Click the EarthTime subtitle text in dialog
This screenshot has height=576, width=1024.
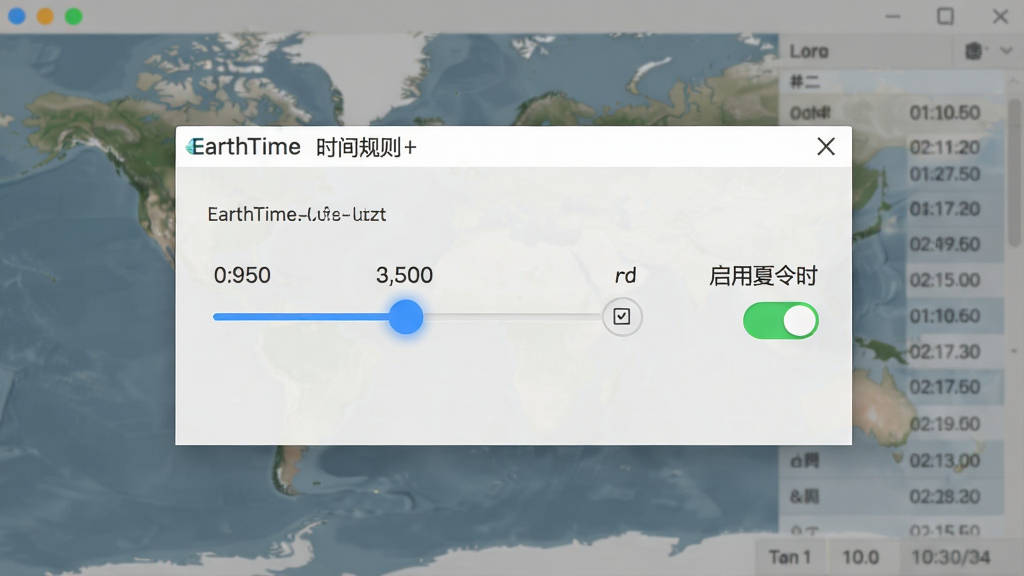[x=296, y=214]
